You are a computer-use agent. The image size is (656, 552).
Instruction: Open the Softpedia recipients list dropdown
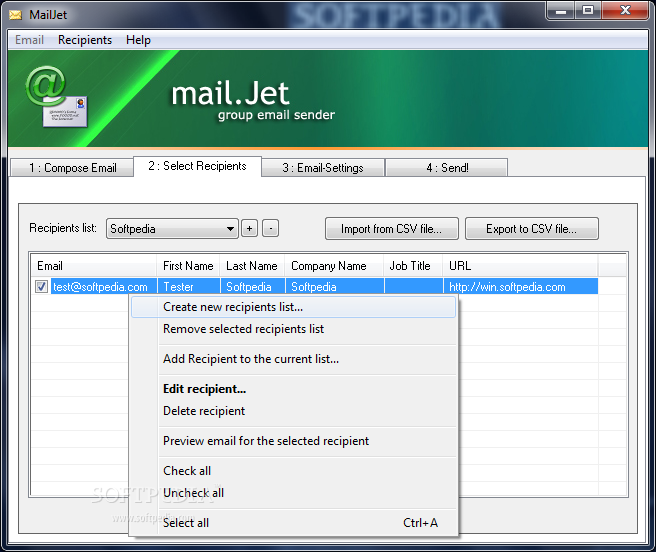[x=172, y=229]
